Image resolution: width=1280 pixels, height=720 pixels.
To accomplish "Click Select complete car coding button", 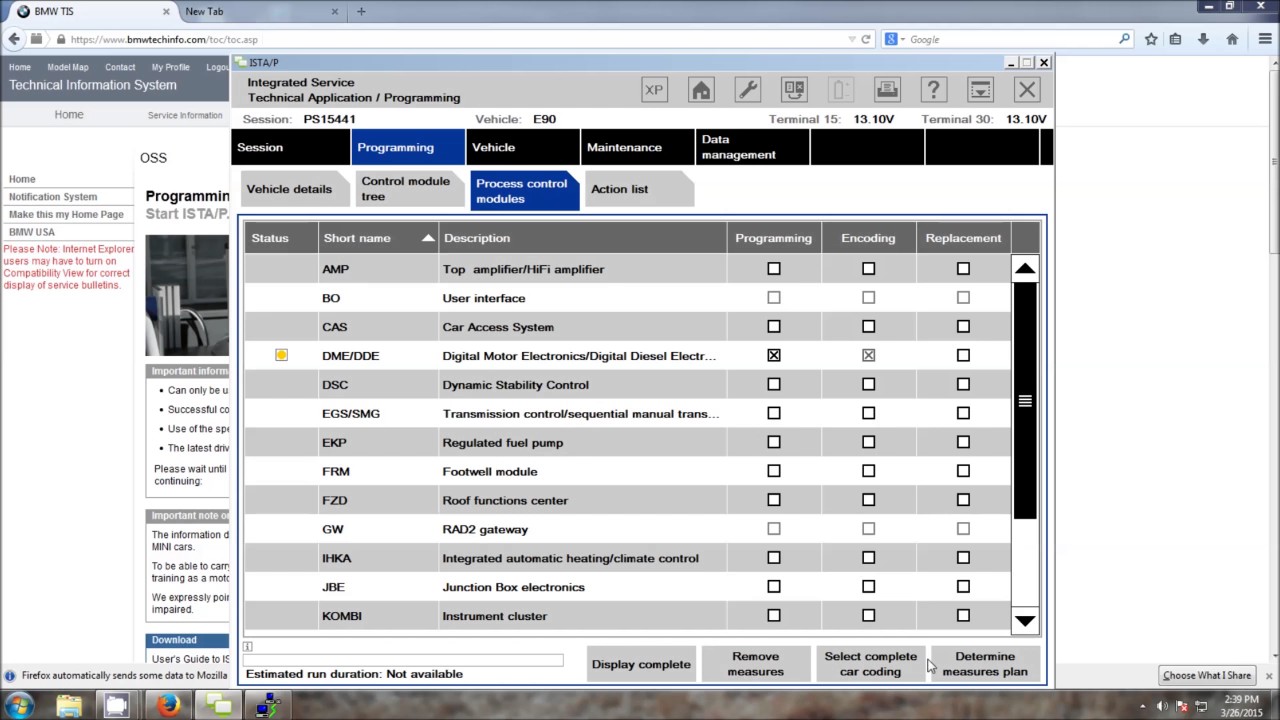I will click(871, 664).
